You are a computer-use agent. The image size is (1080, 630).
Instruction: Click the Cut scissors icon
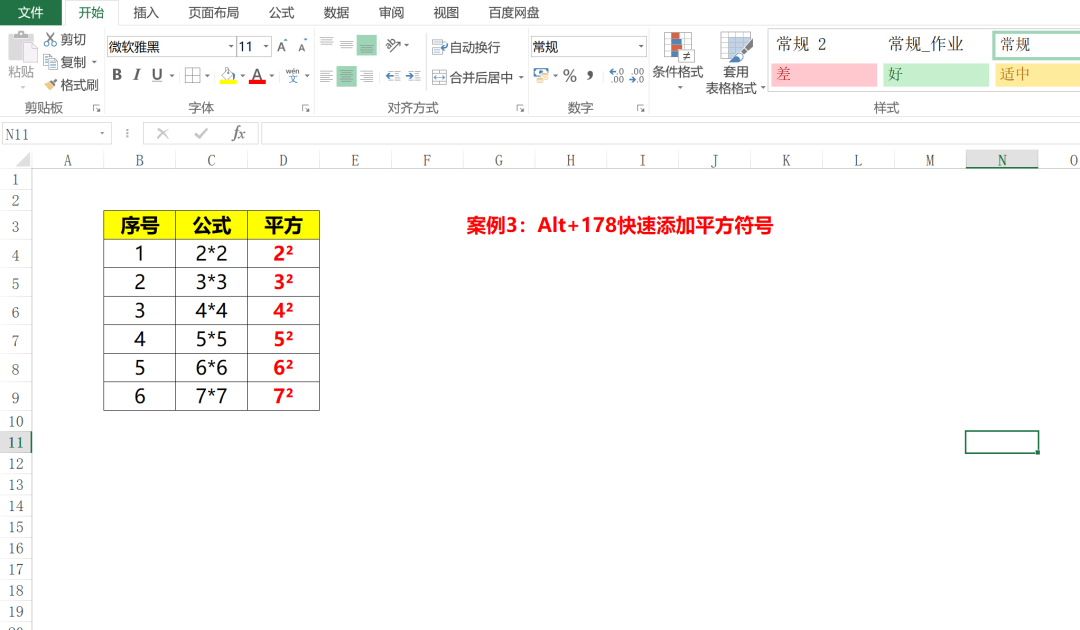click(x=50, y=39)
